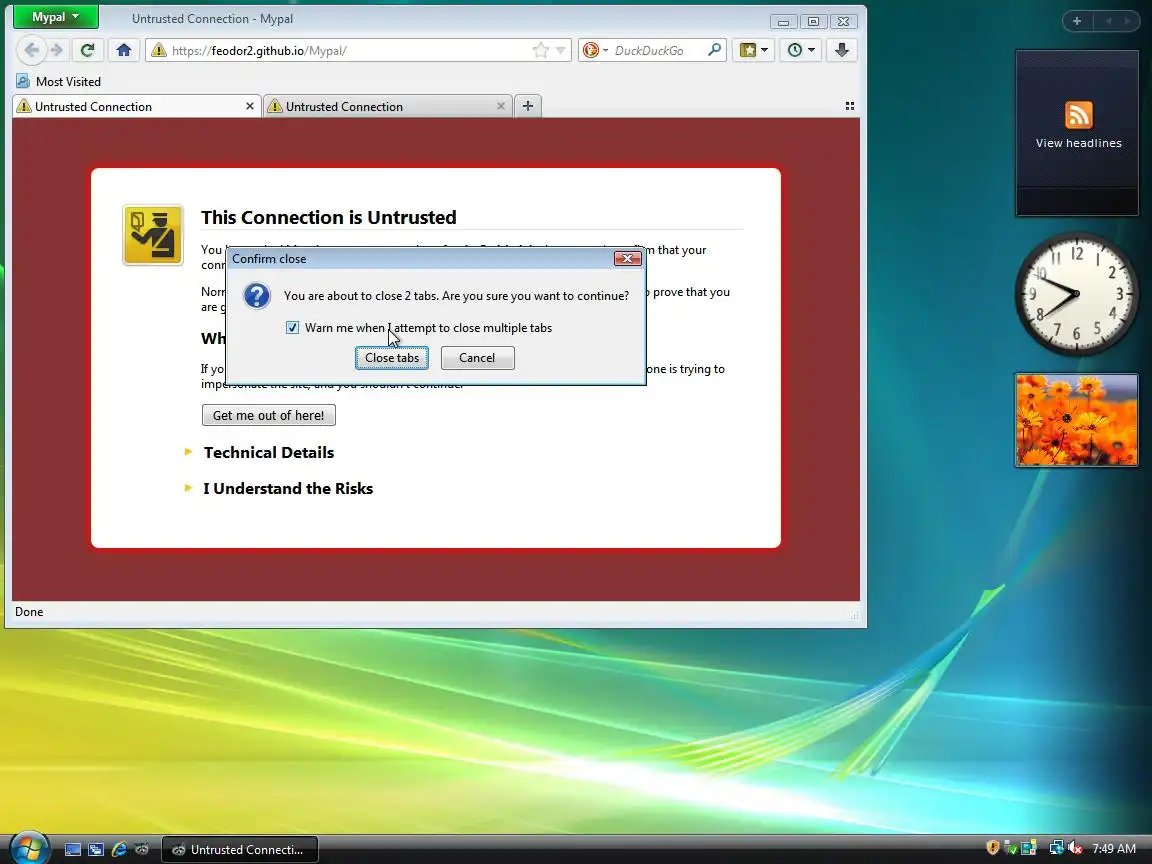Reload the page with the refresh icon
The image size is (1152, 864).
[x=87, y=50]
